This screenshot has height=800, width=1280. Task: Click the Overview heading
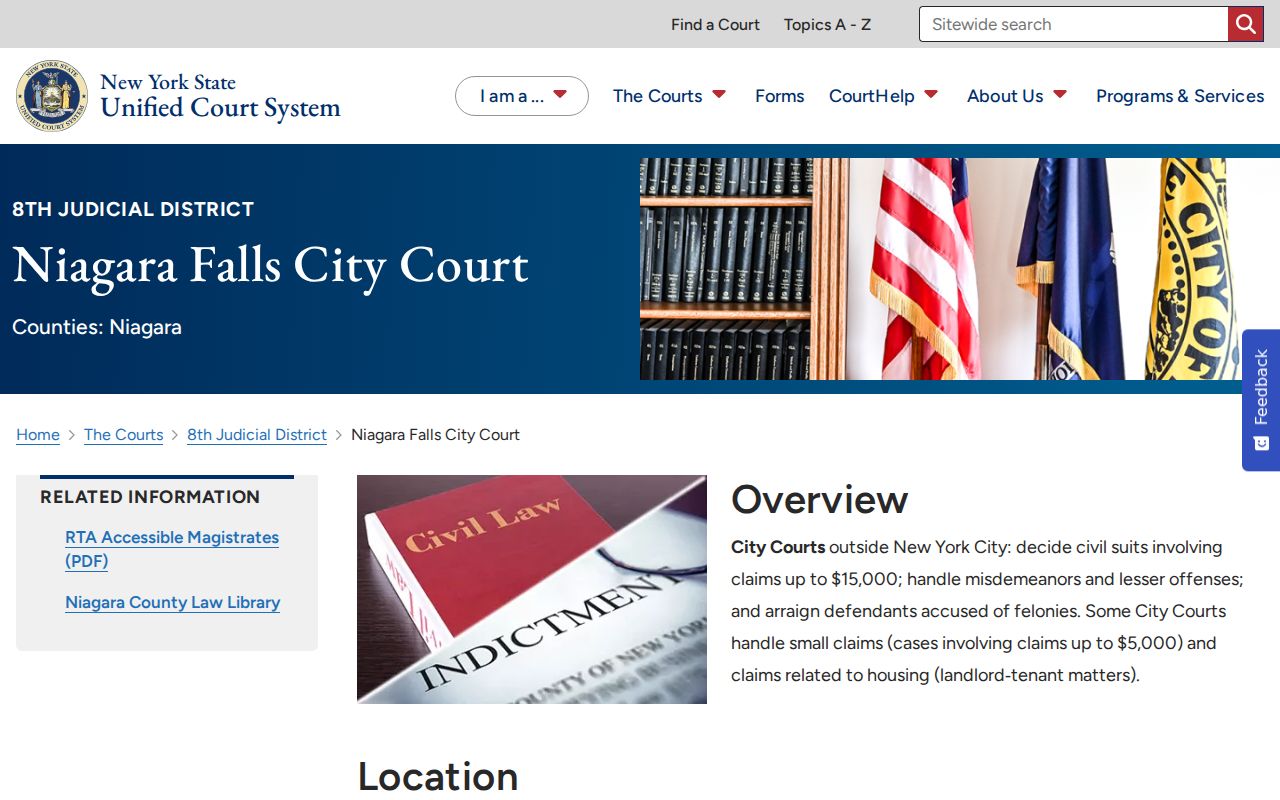819,499
